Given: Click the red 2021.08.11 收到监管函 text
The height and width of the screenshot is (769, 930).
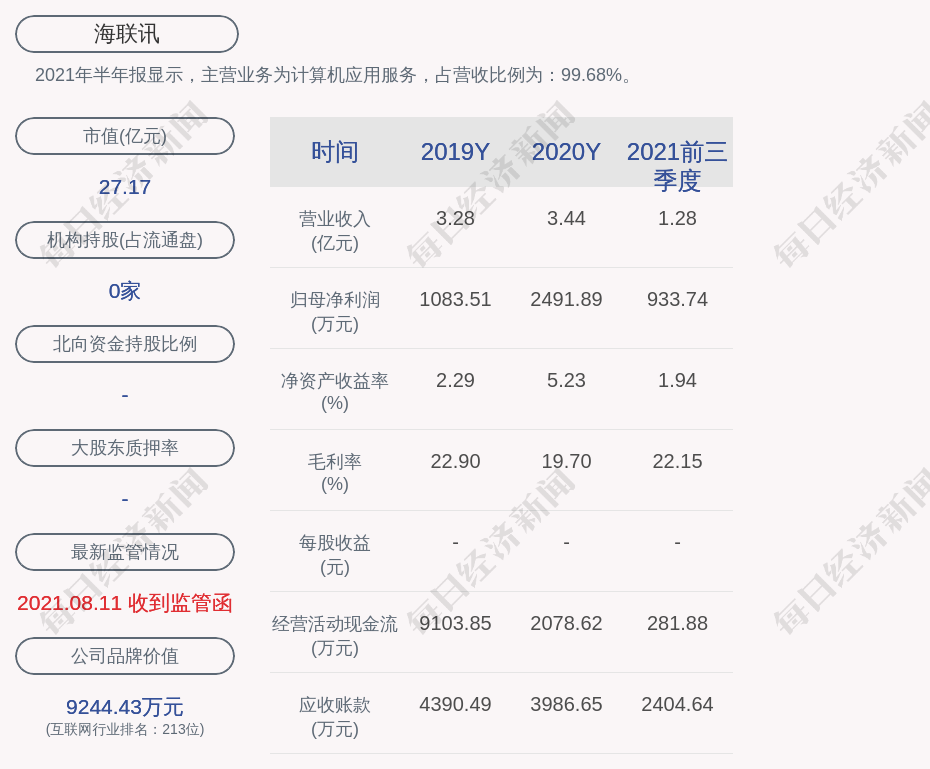Looking at the screenshot, I should pyautogui.click(x=125, y=603).
